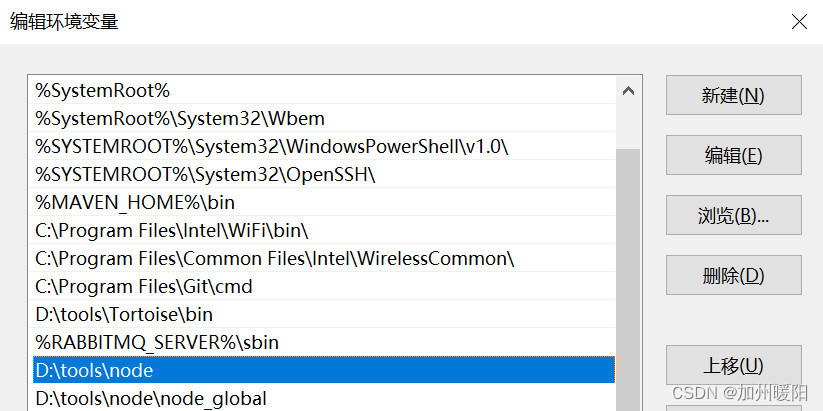
Task: Select the D:\tools\node\node_global entry
Action: tap(324, 398)
